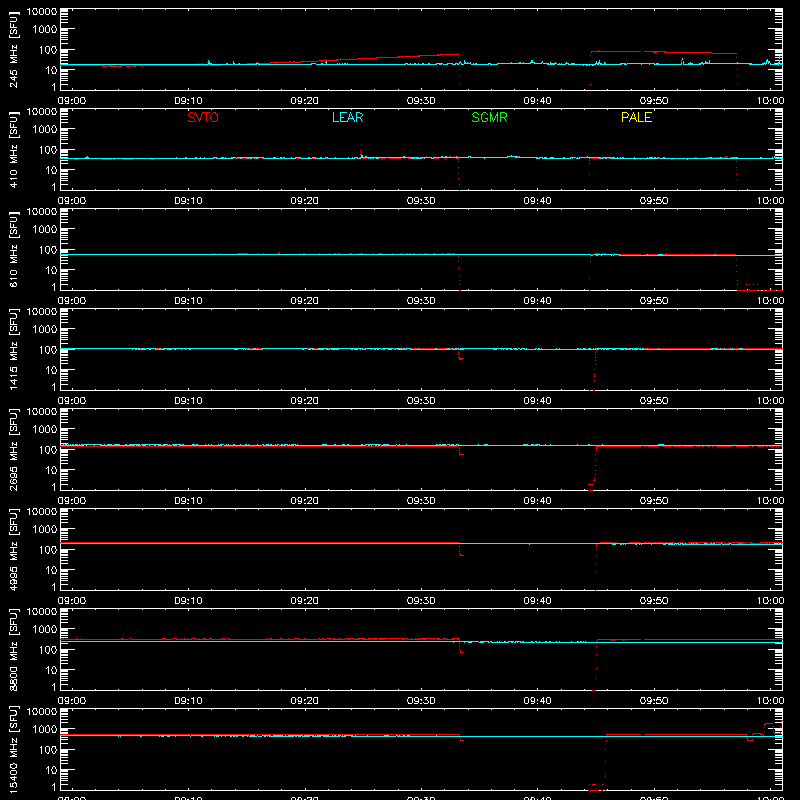Click the 10 tick on 15400 MHz axis
The image size is (800, 800).
click(51, 770)
